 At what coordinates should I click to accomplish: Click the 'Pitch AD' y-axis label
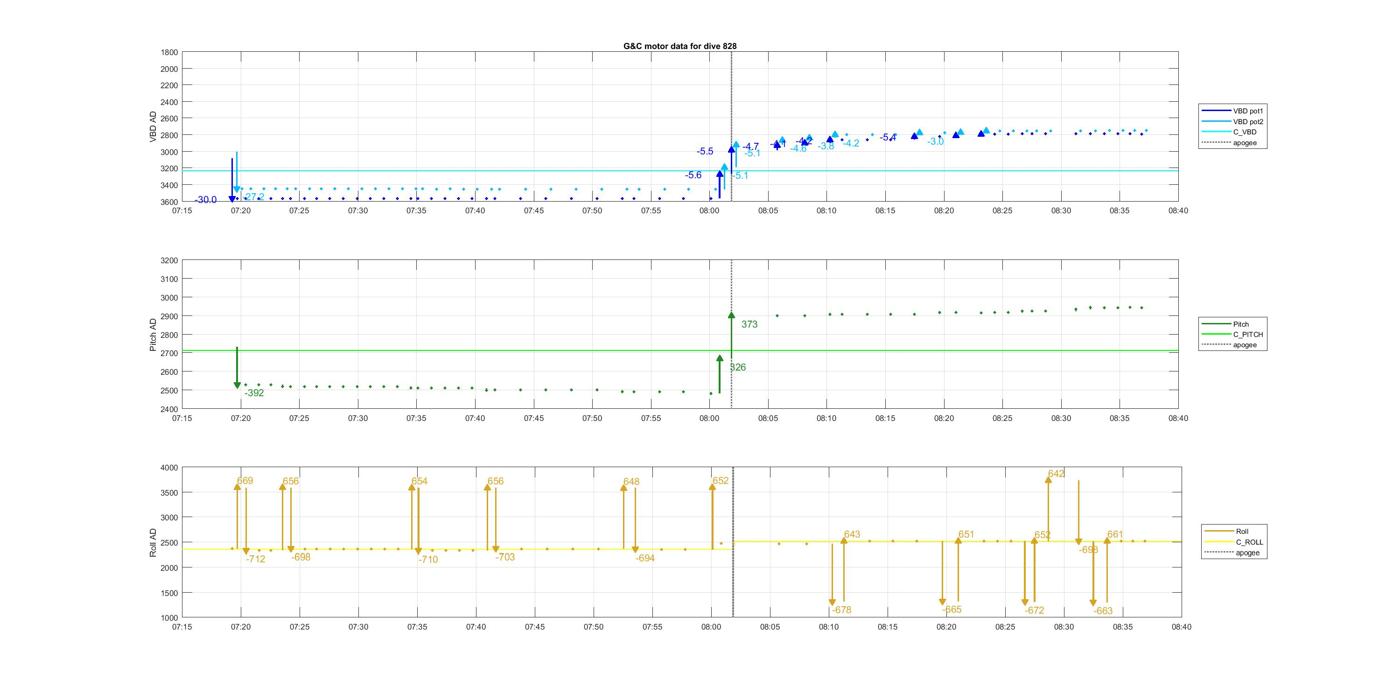point(154,335)
